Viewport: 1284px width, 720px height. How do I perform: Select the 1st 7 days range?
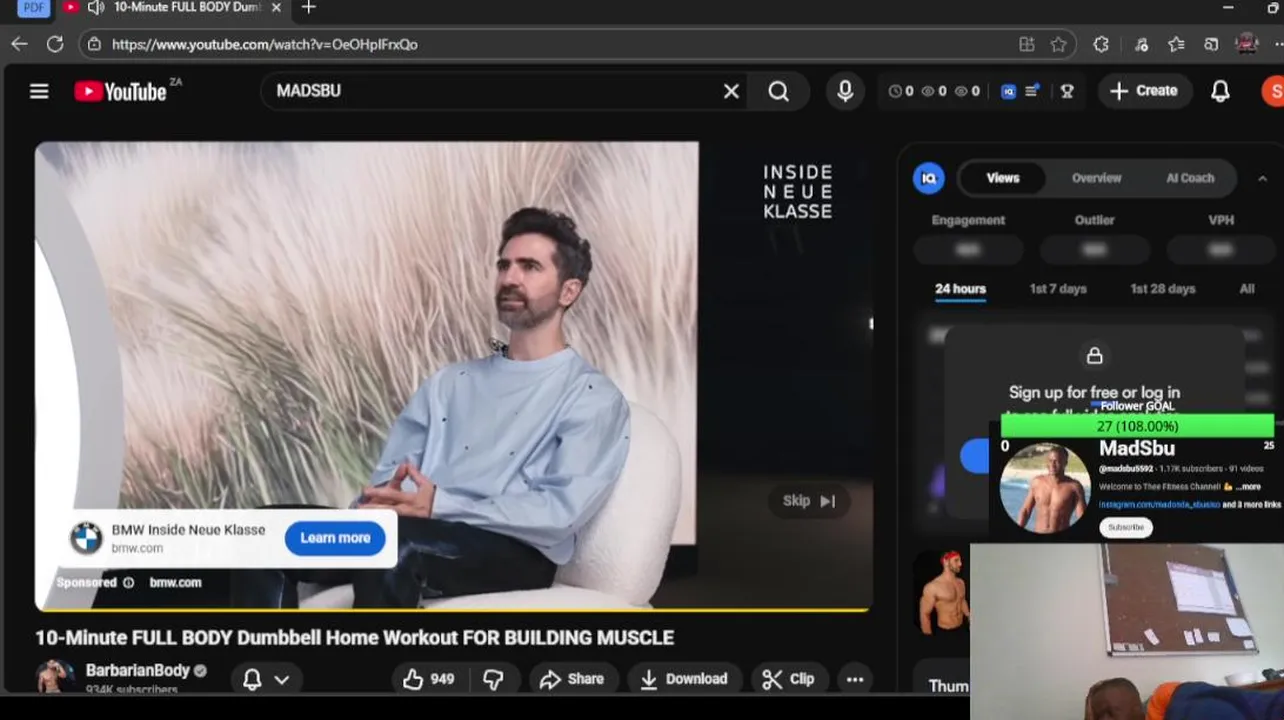tap(1058, 289)
